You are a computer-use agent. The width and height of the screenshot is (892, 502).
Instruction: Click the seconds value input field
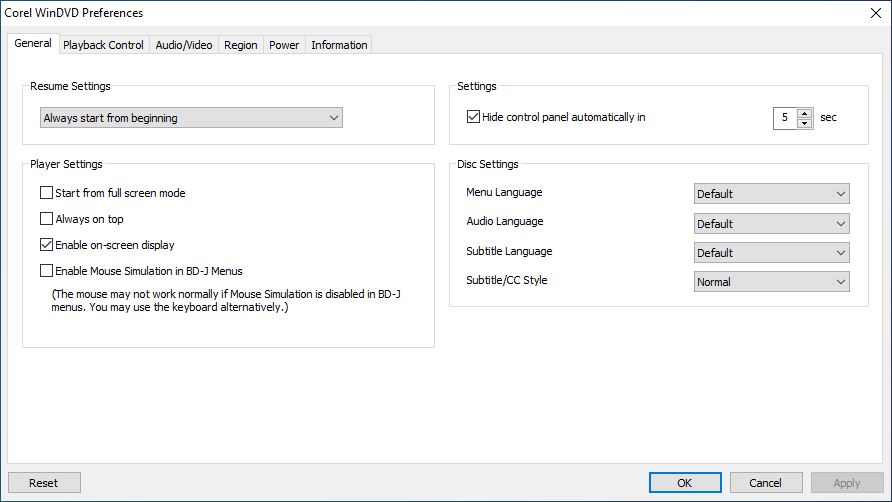785,118
